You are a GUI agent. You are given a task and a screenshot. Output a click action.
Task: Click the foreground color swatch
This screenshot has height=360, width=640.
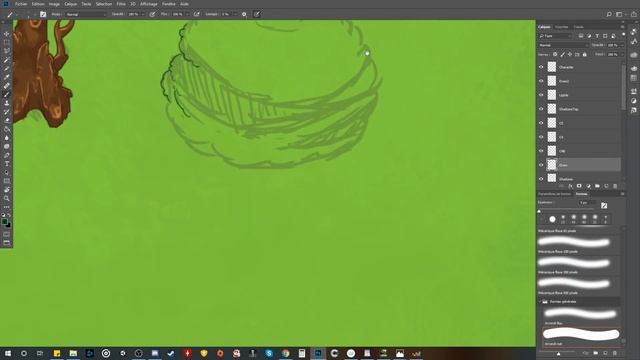click(4, 222)
